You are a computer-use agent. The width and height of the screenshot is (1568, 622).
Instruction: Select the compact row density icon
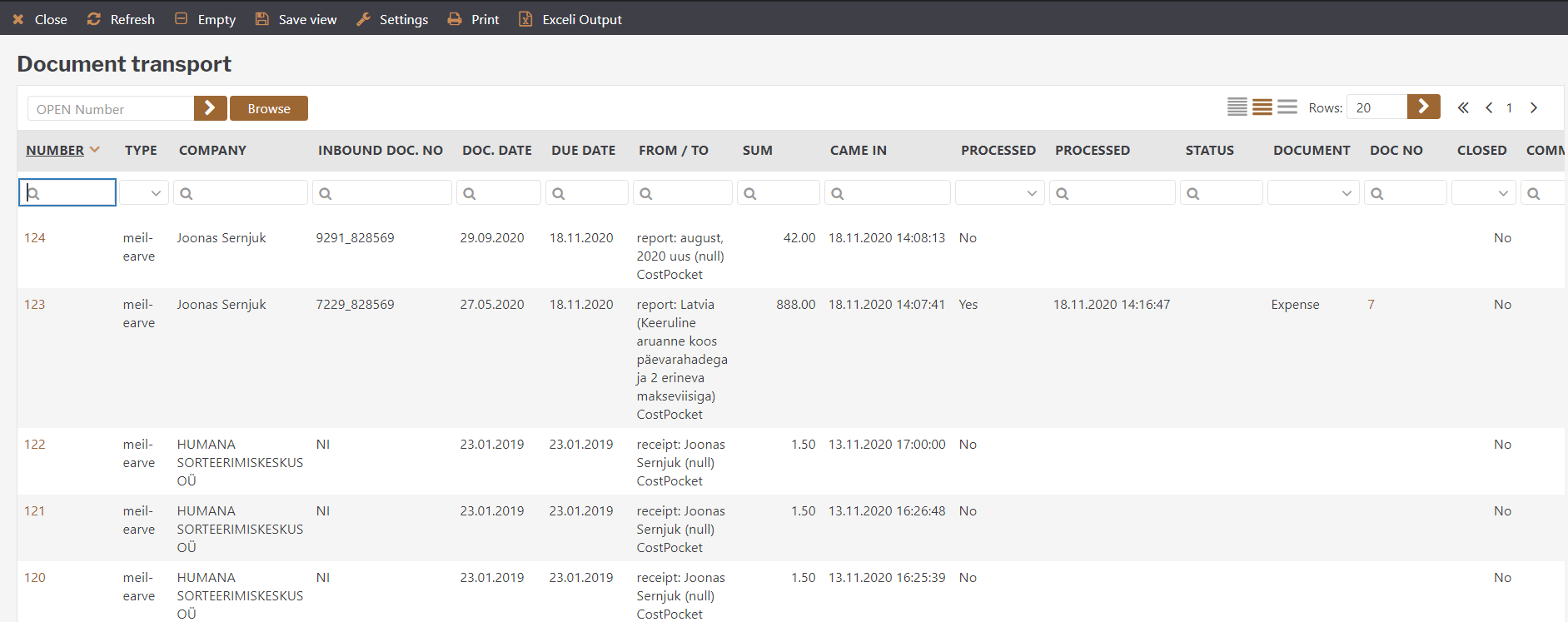[x=1237, y=107]
